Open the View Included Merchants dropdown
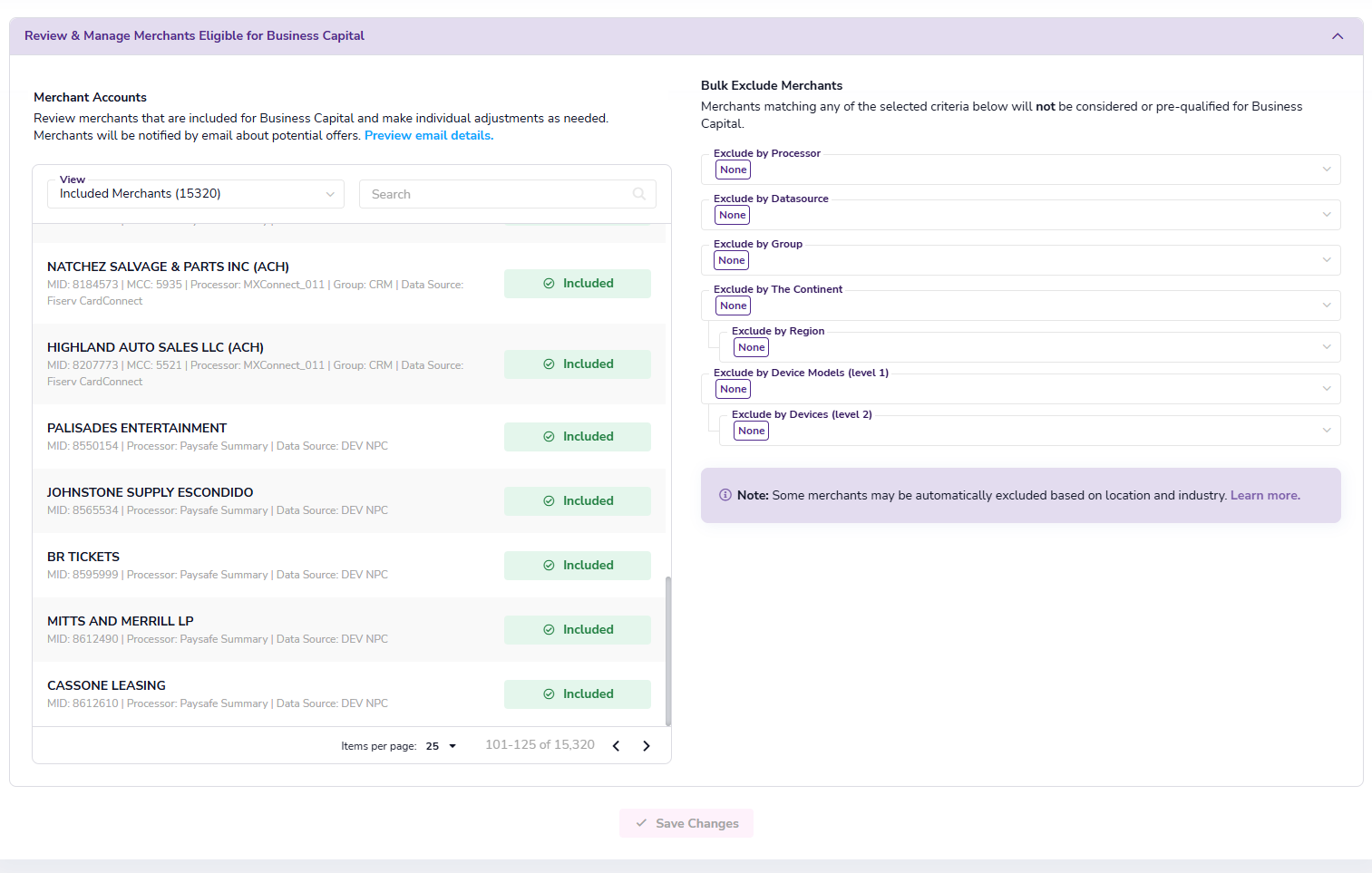1372x873 pixels. [x=196, y=194]
